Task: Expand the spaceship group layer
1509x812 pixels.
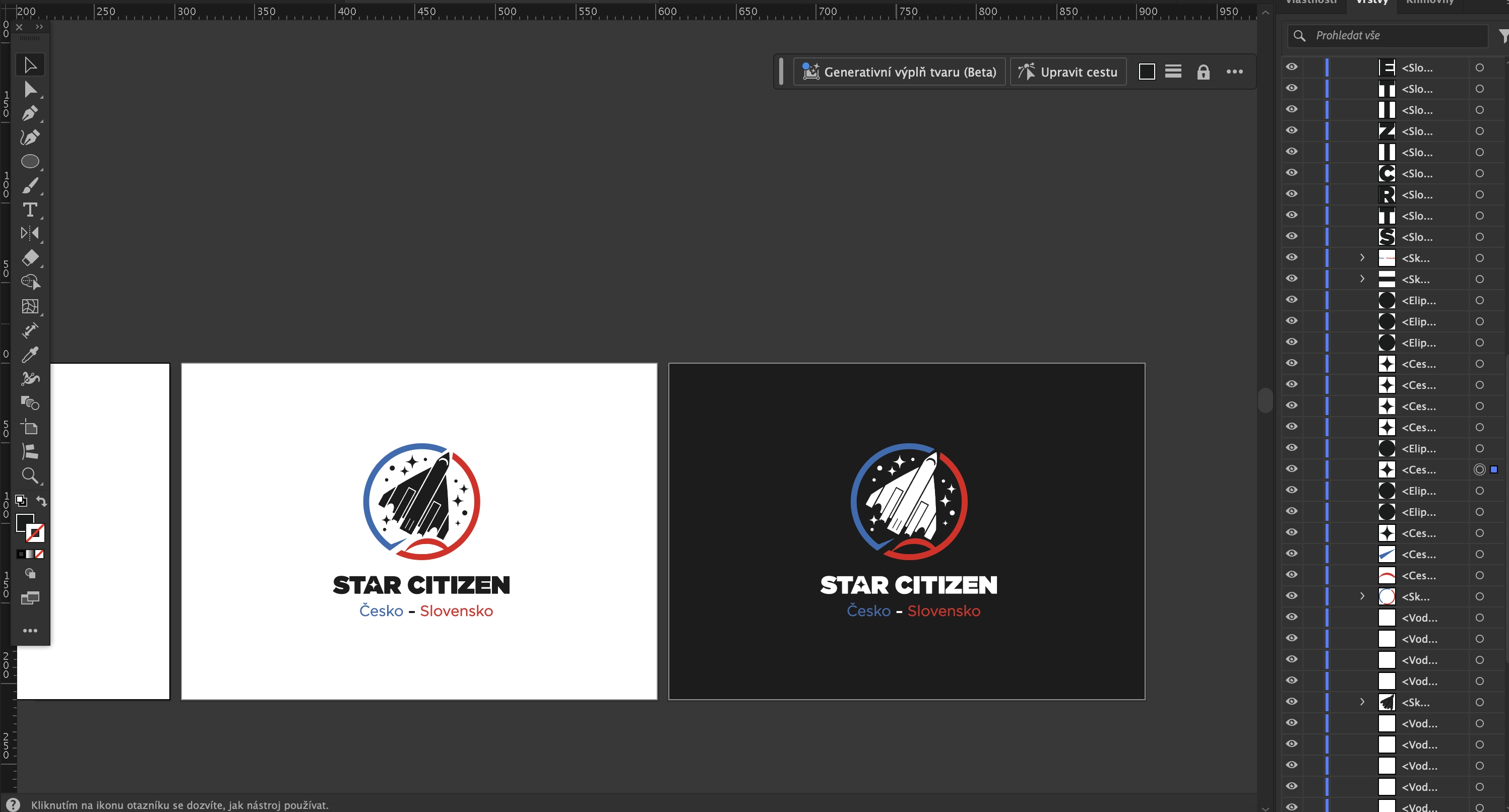Action: pos(1362,702)
